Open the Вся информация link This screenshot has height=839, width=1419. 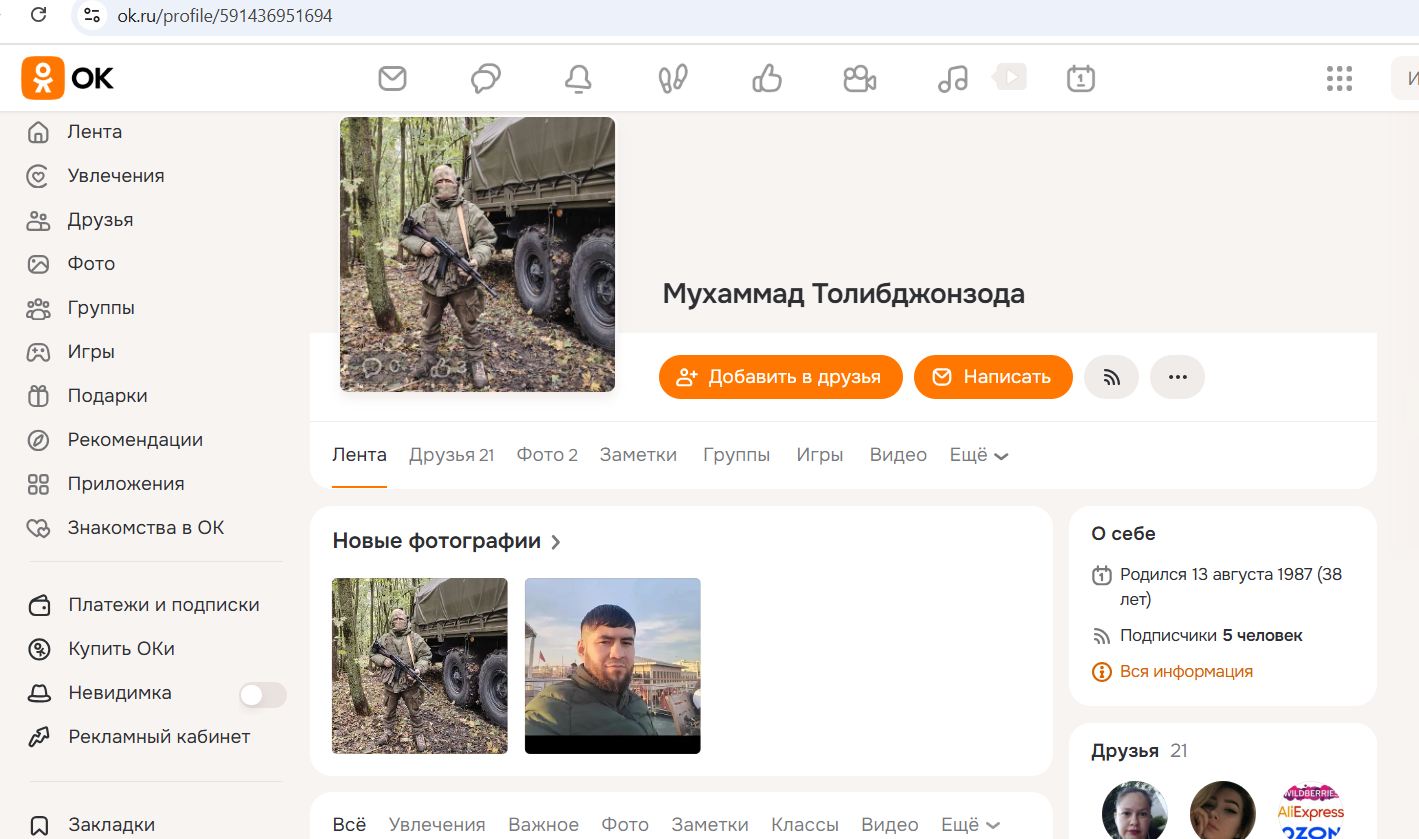(x=1185, y=671)
